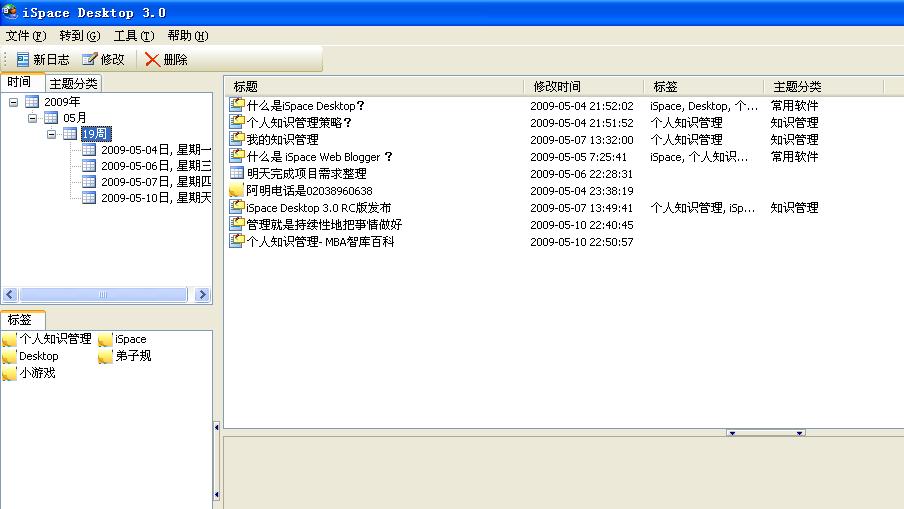The image size is (904, 509).
Task: Click the note icon of 我的知识管理
Action: pyautogui.click(x=236, y=138)
